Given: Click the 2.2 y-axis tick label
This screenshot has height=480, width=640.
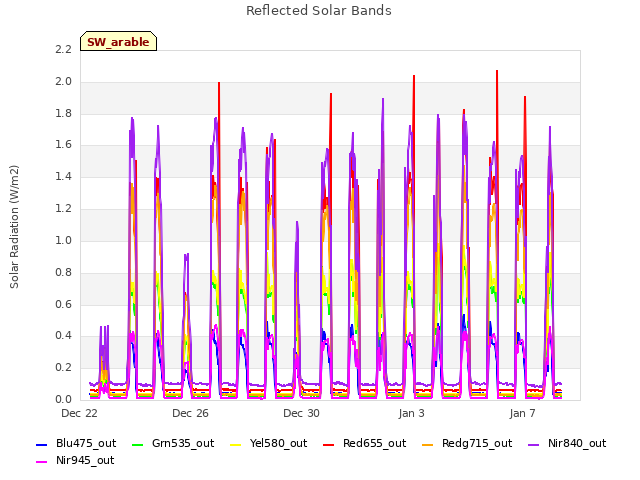Looking at the screenshot, I should pyautogui.click(x=63, y=50).
